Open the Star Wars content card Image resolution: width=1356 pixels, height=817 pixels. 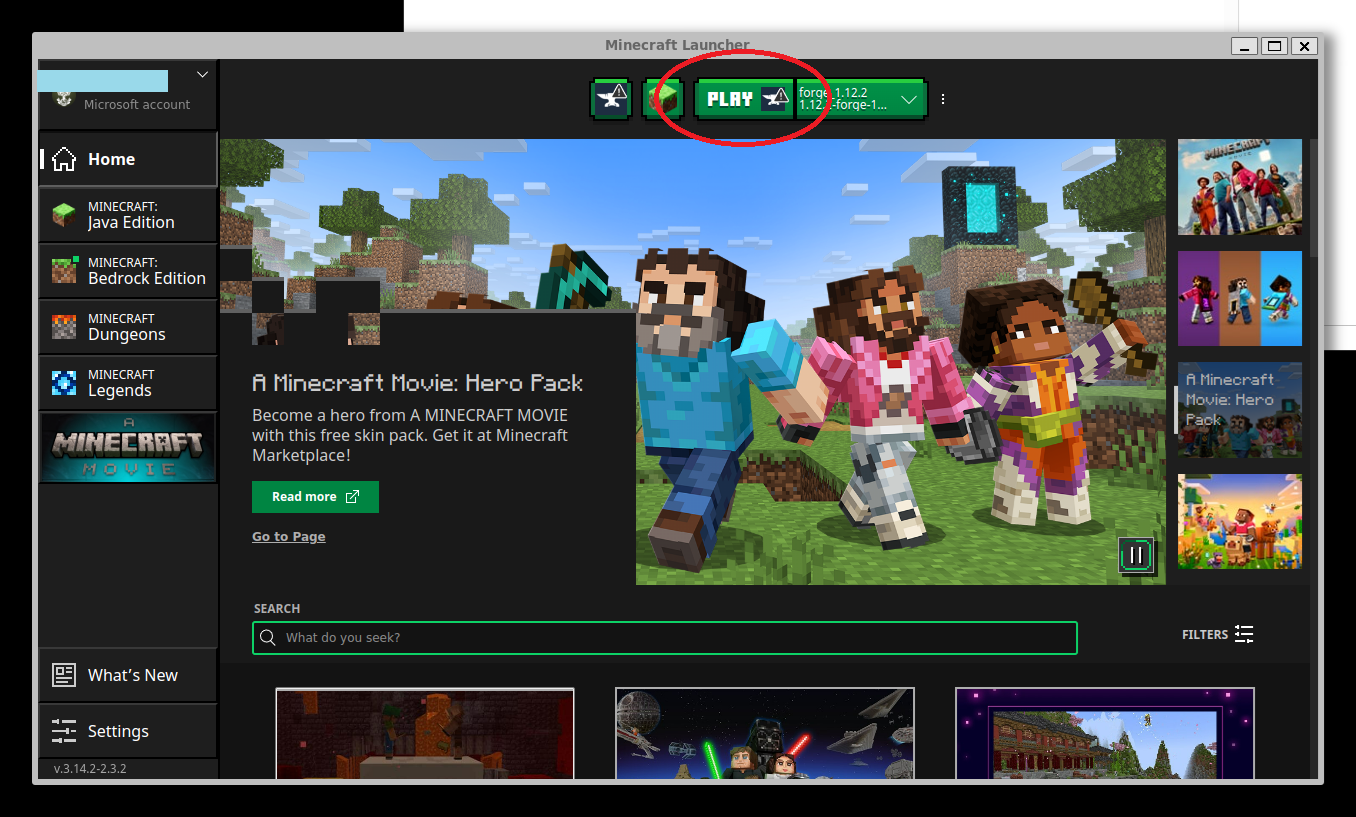(765, 733)
